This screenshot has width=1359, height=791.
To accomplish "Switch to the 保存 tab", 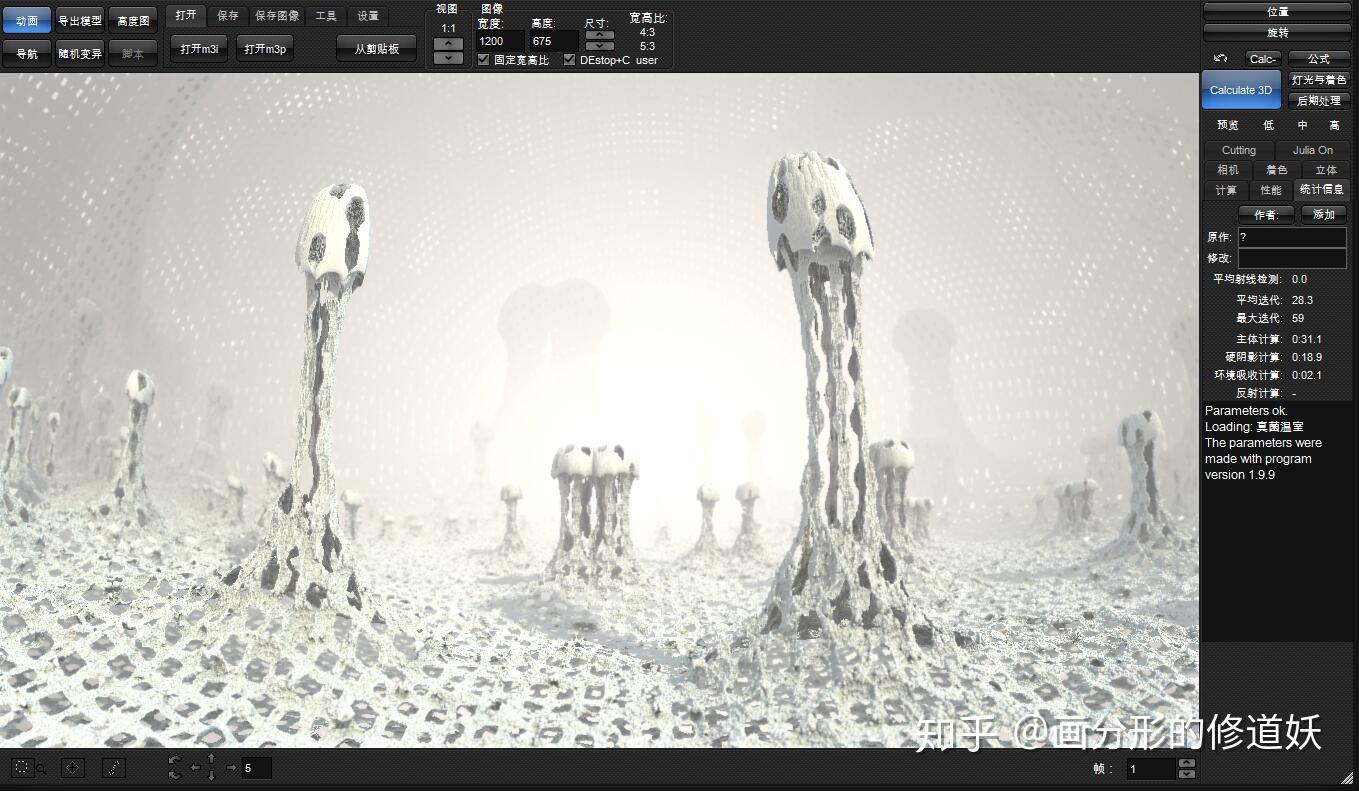I will coord(228,16).
